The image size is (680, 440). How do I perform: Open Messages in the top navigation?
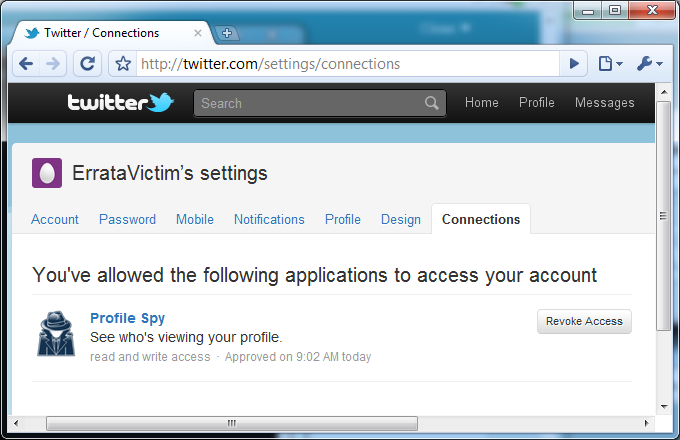click(605, 103)
